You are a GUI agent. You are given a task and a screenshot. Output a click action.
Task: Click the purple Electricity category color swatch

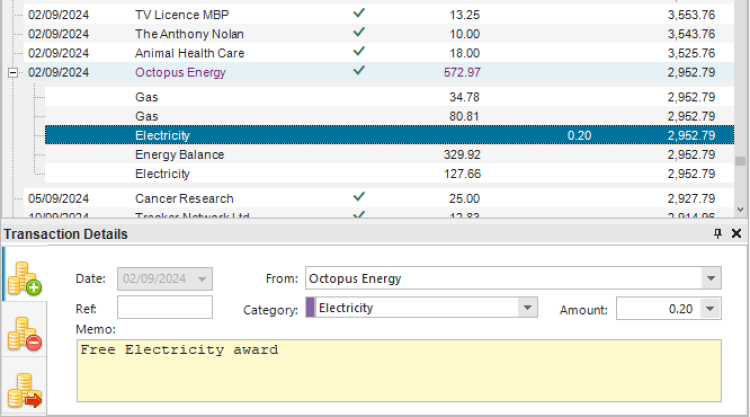[310, 309]
